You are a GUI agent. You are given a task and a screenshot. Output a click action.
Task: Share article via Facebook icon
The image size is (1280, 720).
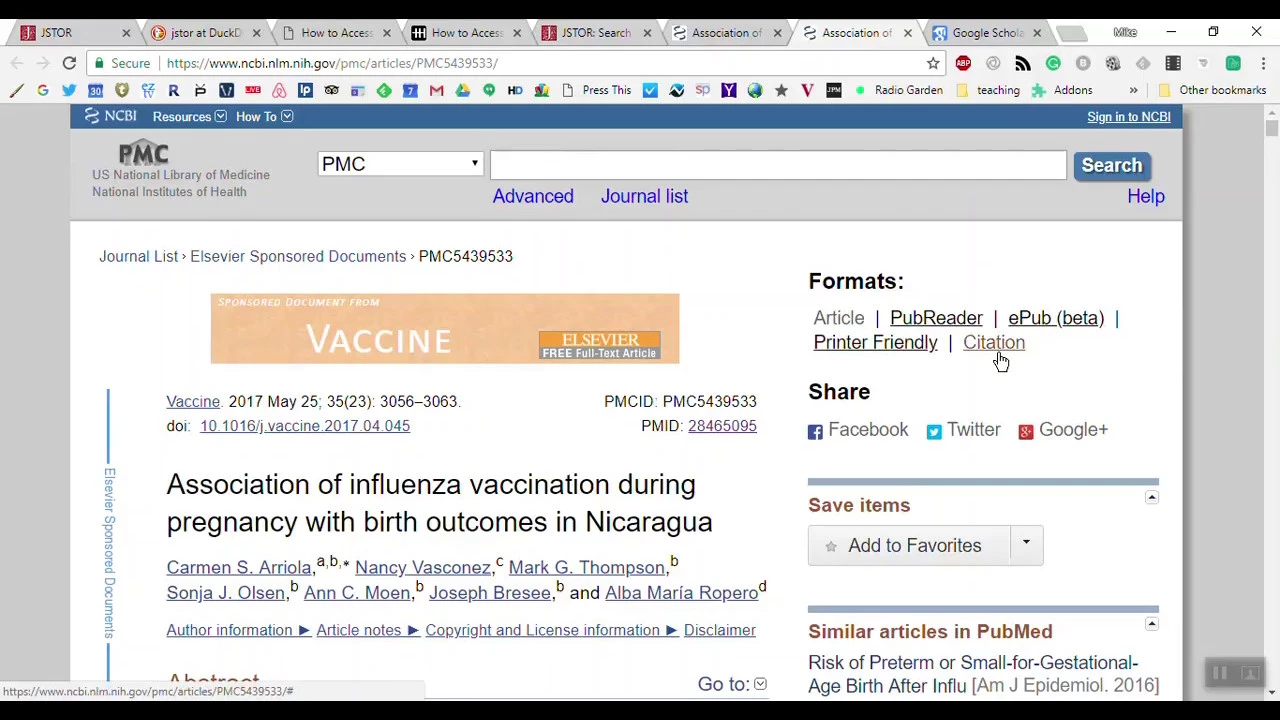point(815,431)
